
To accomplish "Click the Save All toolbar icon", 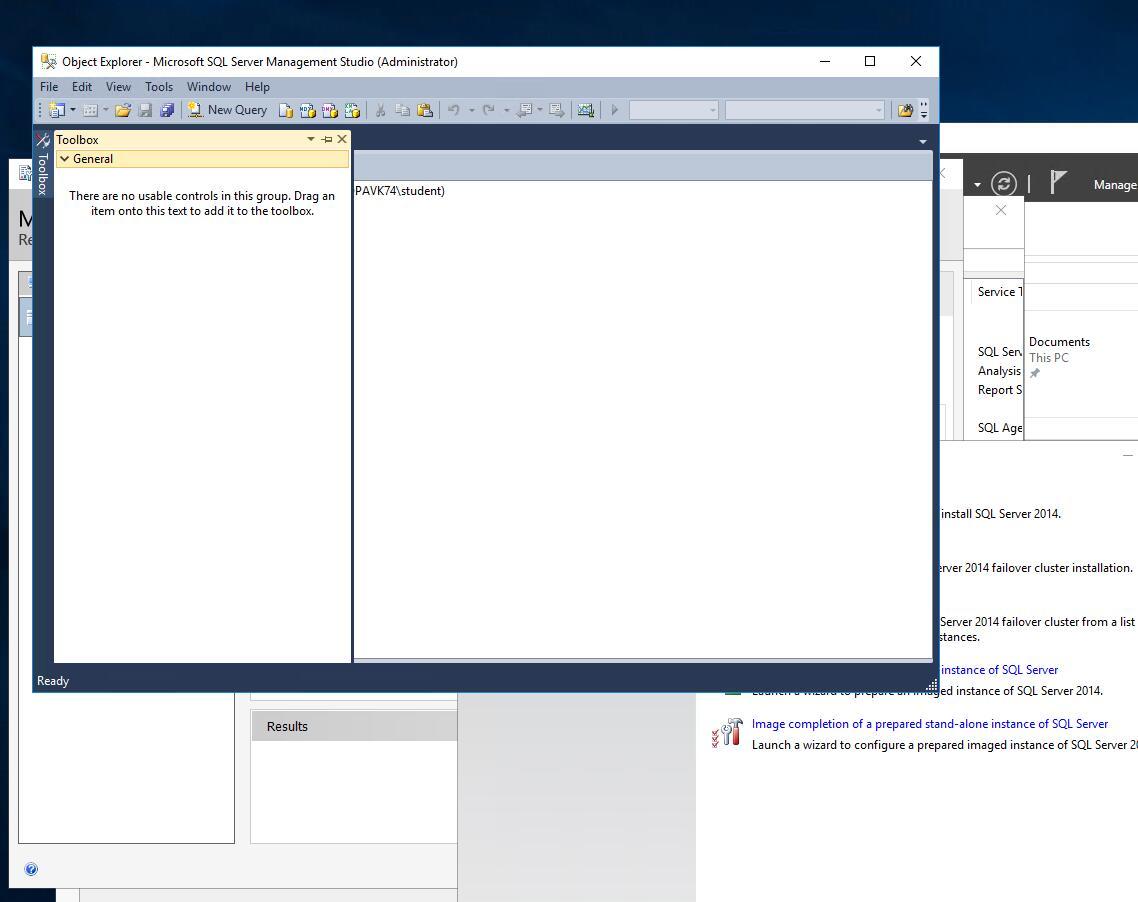I will (167, 110).
